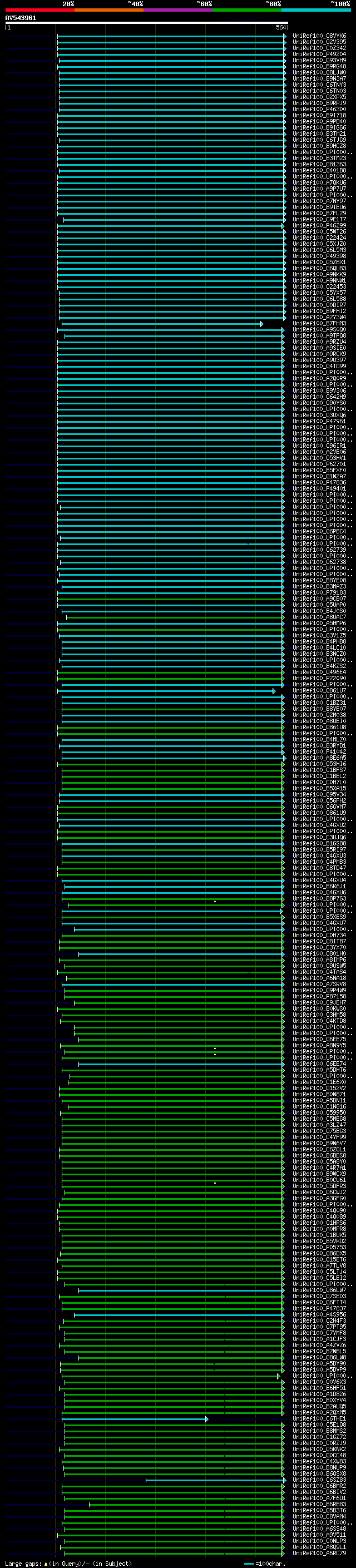Viewport: 356px width, 1568px height.
Task: Select the UniRef100_B9IGG6 label
Action: (319, 128)
